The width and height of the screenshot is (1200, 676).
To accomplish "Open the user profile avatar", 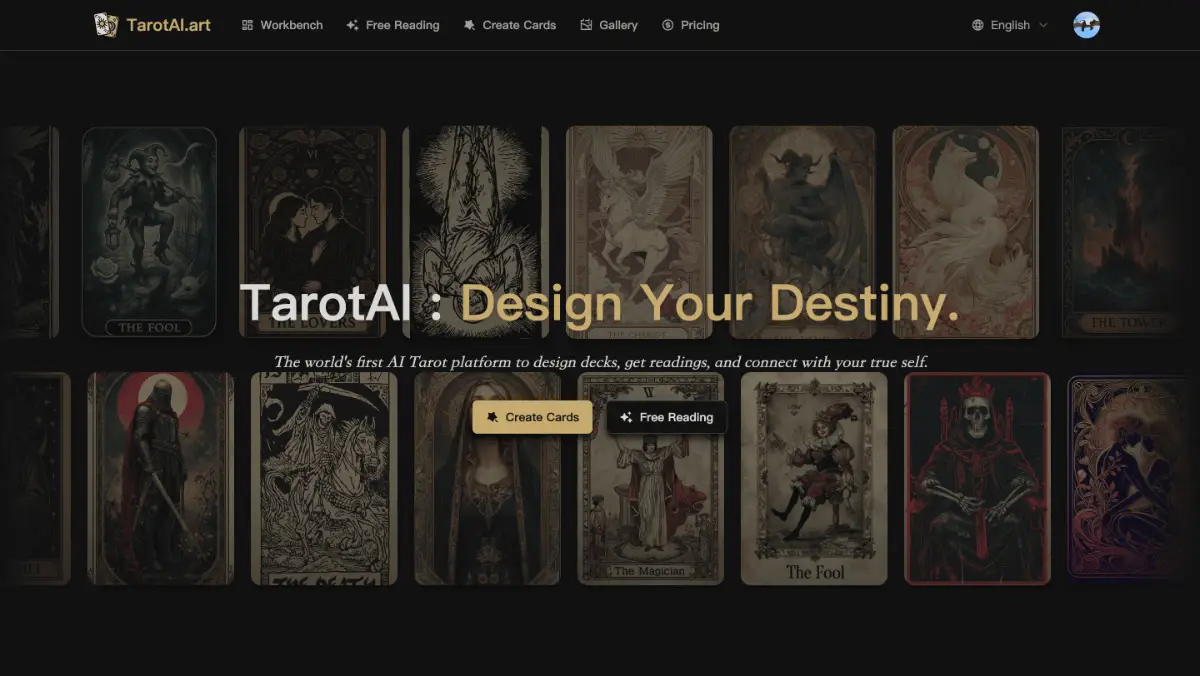I will coord(1086,25).
